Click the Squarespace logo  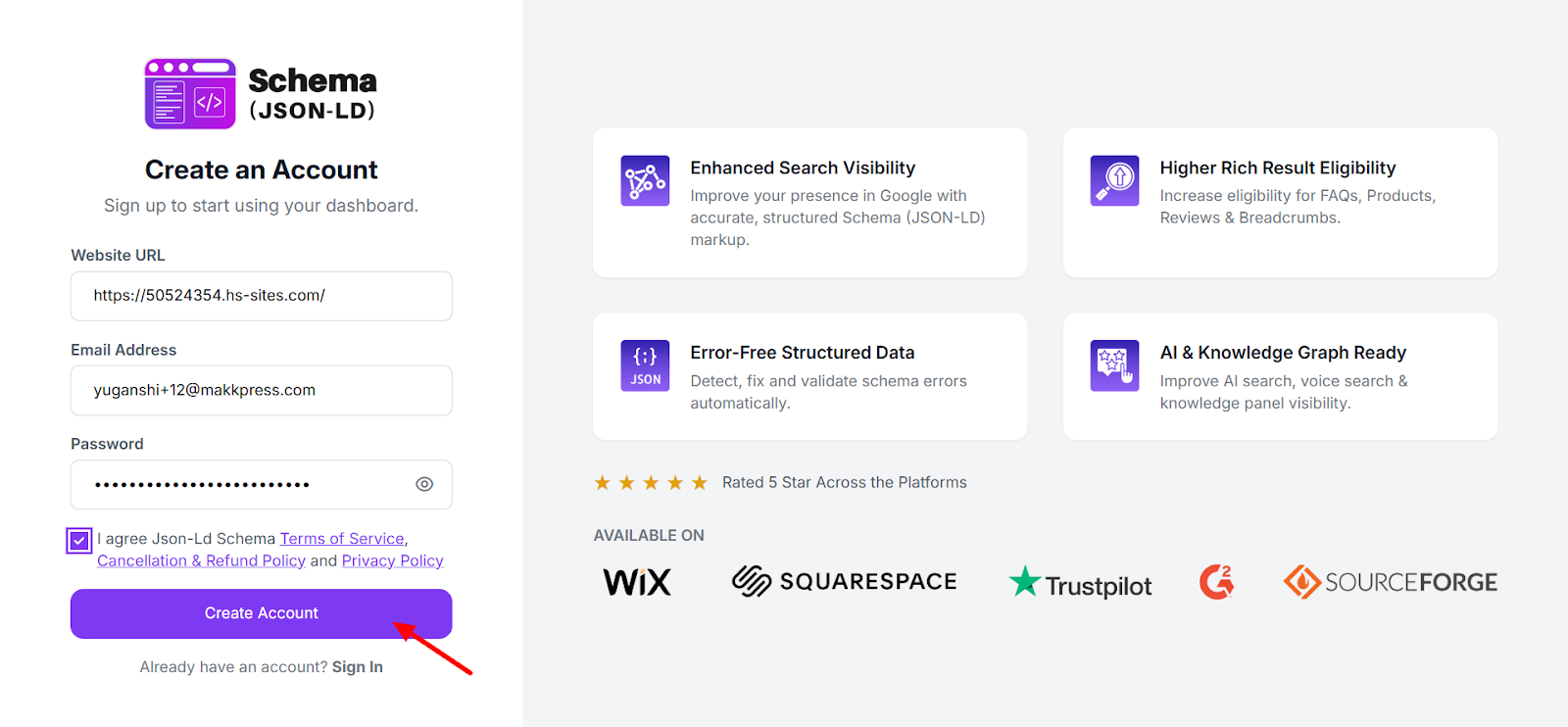[x=844, y=581]
